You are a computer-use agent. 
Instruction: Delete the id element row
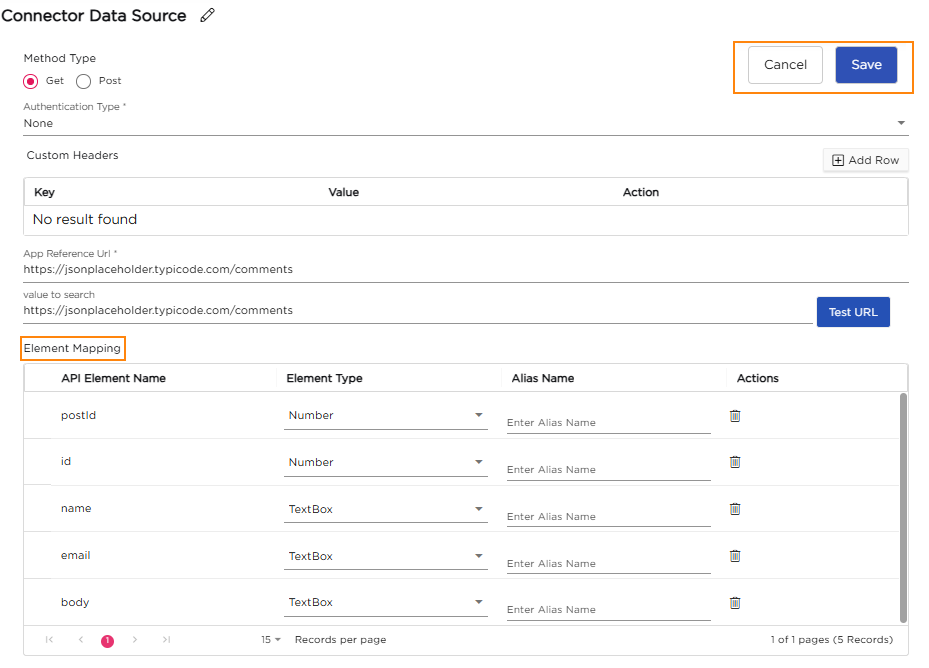click(735, 462)
